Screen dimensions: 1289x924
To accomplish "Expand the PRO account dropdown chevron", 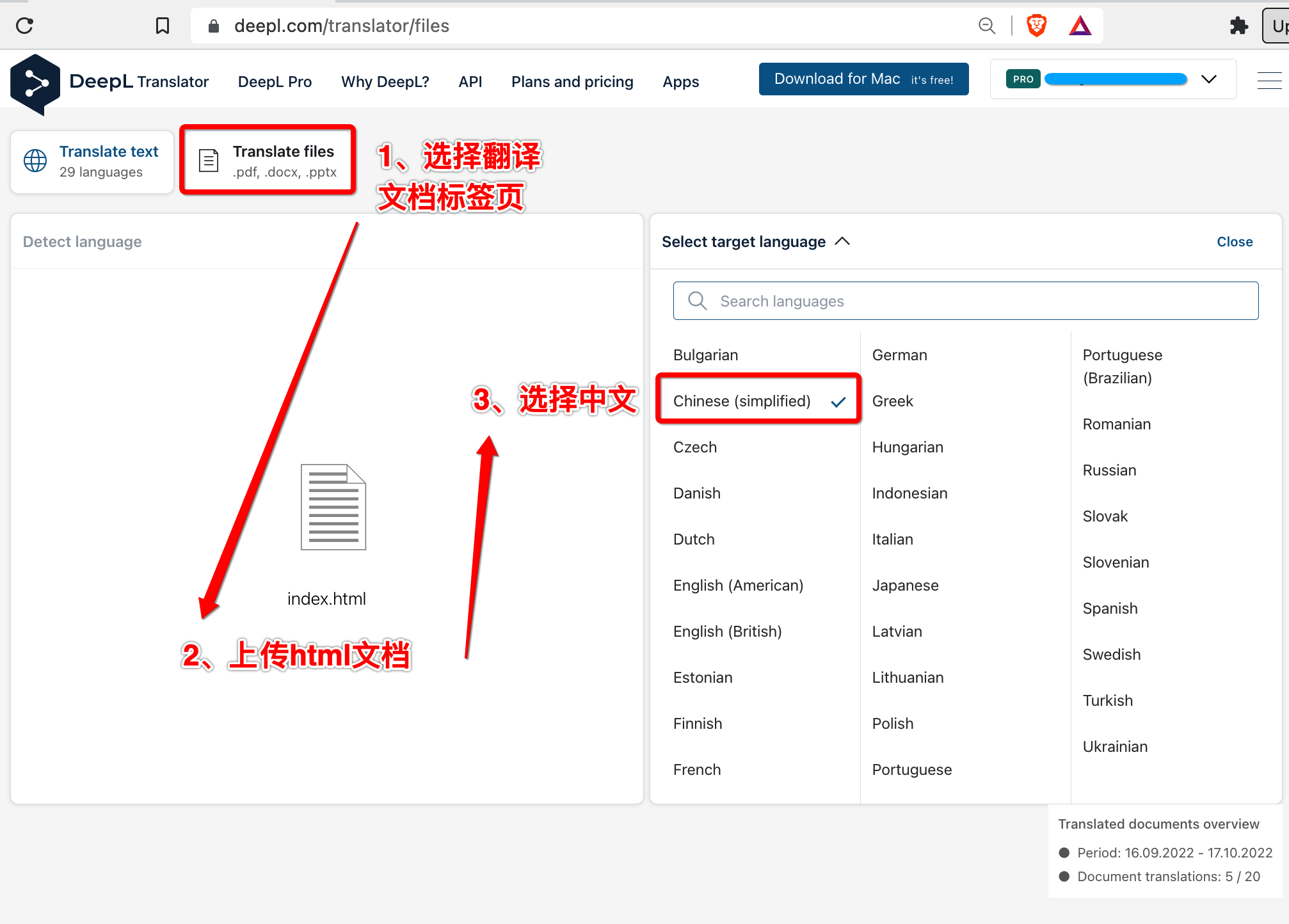I will tap(1208, 79).
